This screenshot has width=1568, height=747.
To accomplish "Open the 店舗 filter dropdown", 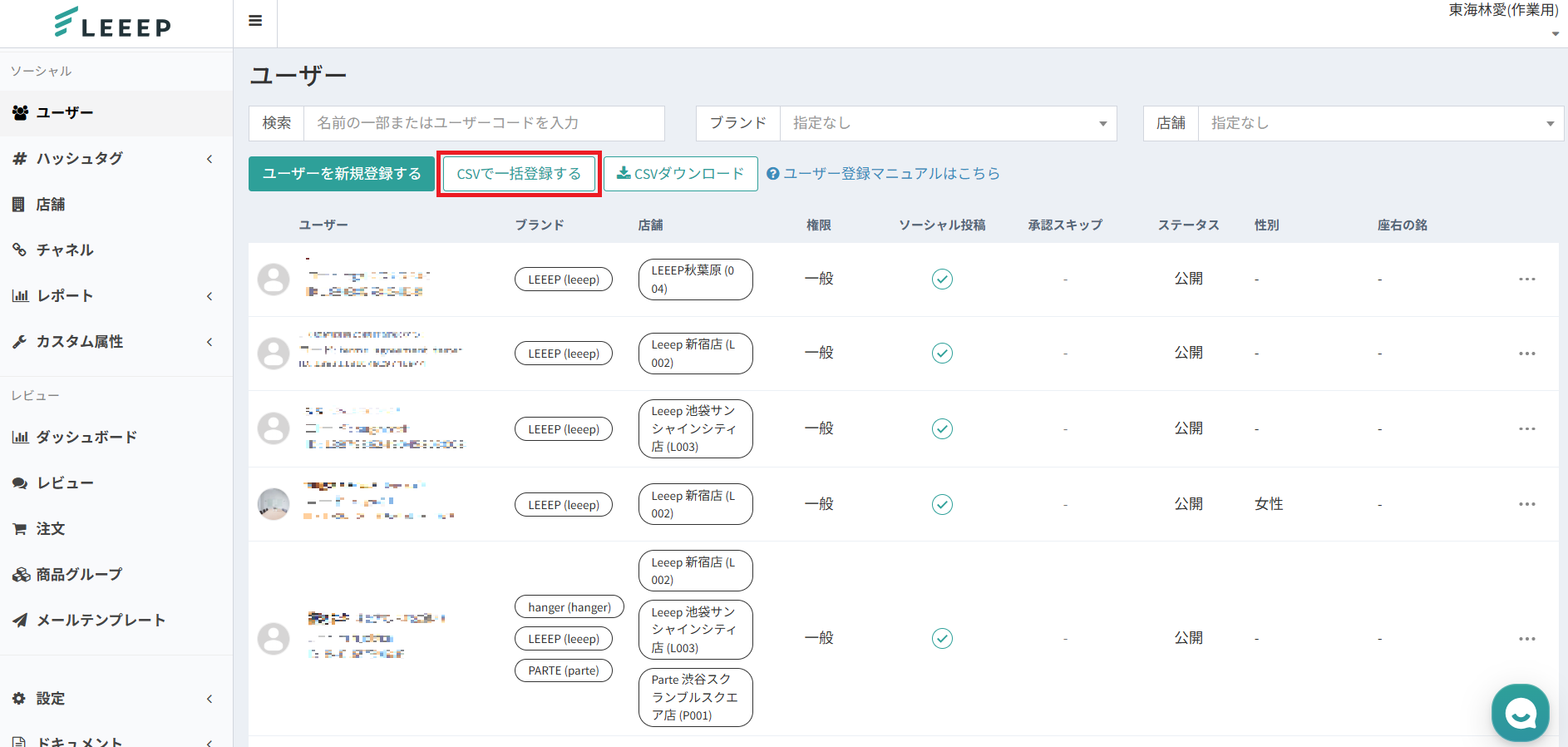I will [1380, 123].
